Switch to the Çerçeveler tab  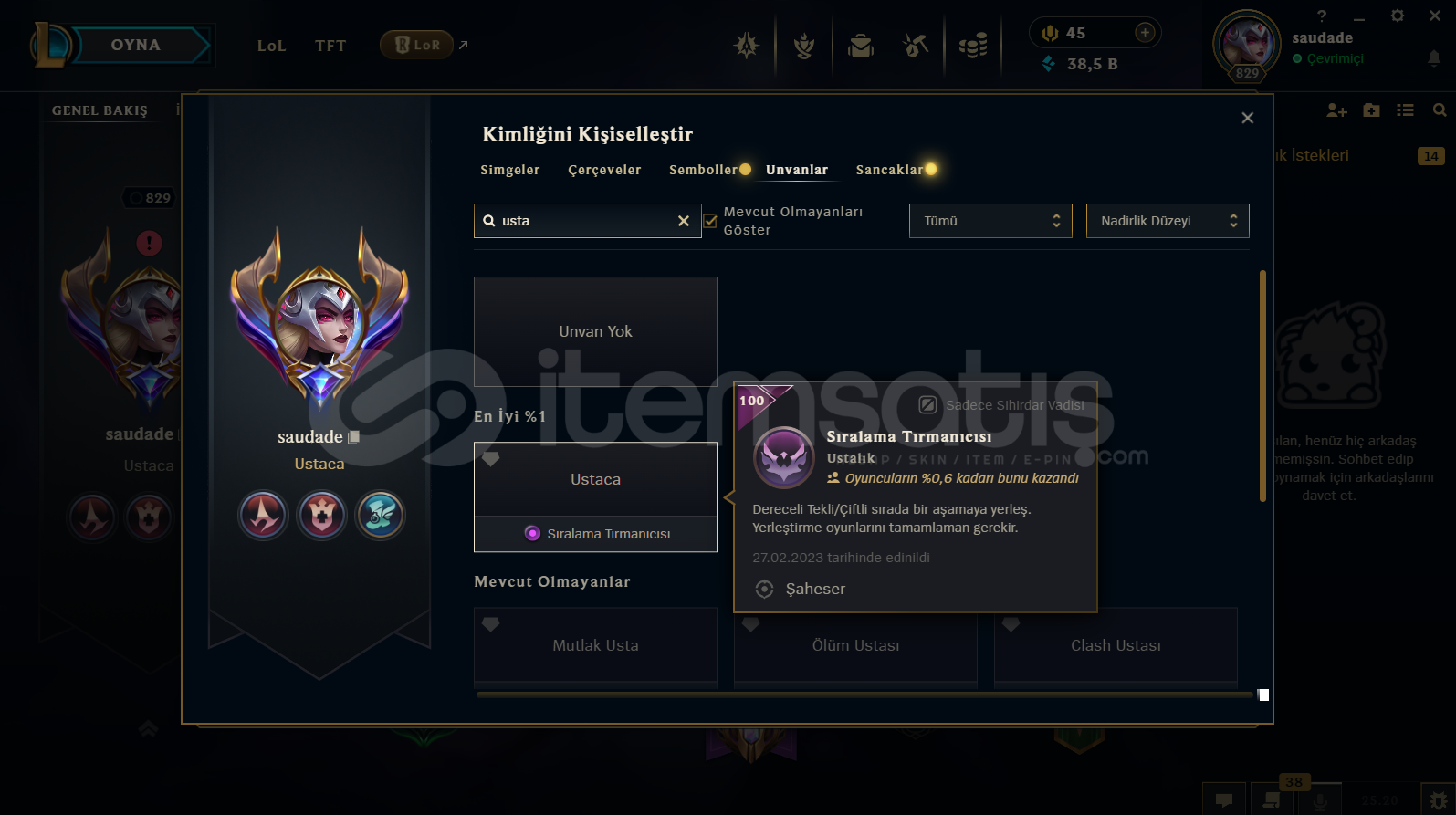pyautogui.click(x=604, y=170)
